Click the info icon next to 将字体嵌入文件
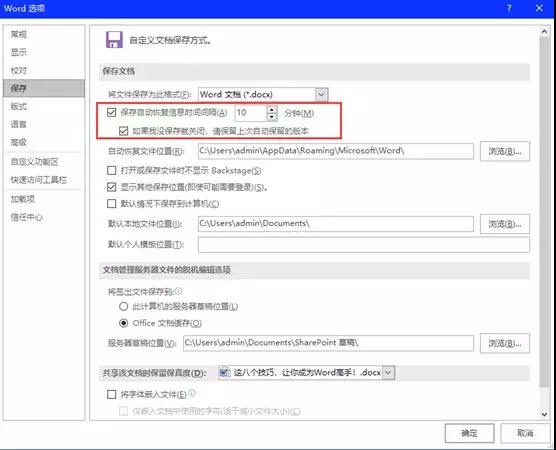Image resolution: width=556 pixels, height=450 pixels. click(192, 393)
